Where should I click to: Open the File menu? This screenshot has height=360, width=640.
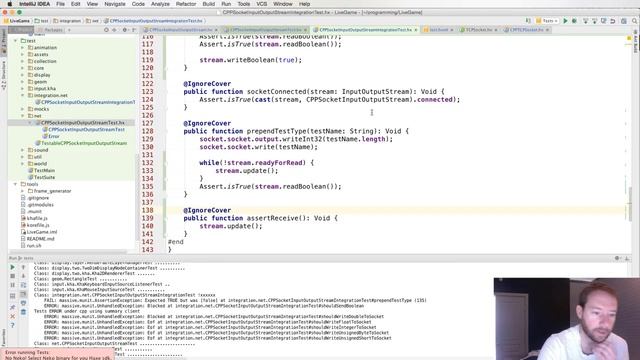coord(60,4)
